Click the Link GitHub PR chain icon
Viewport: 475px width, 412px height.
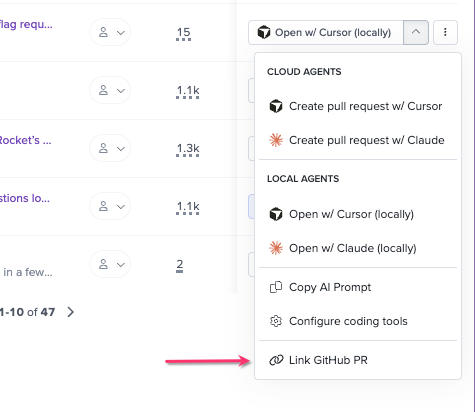point(276,360)
